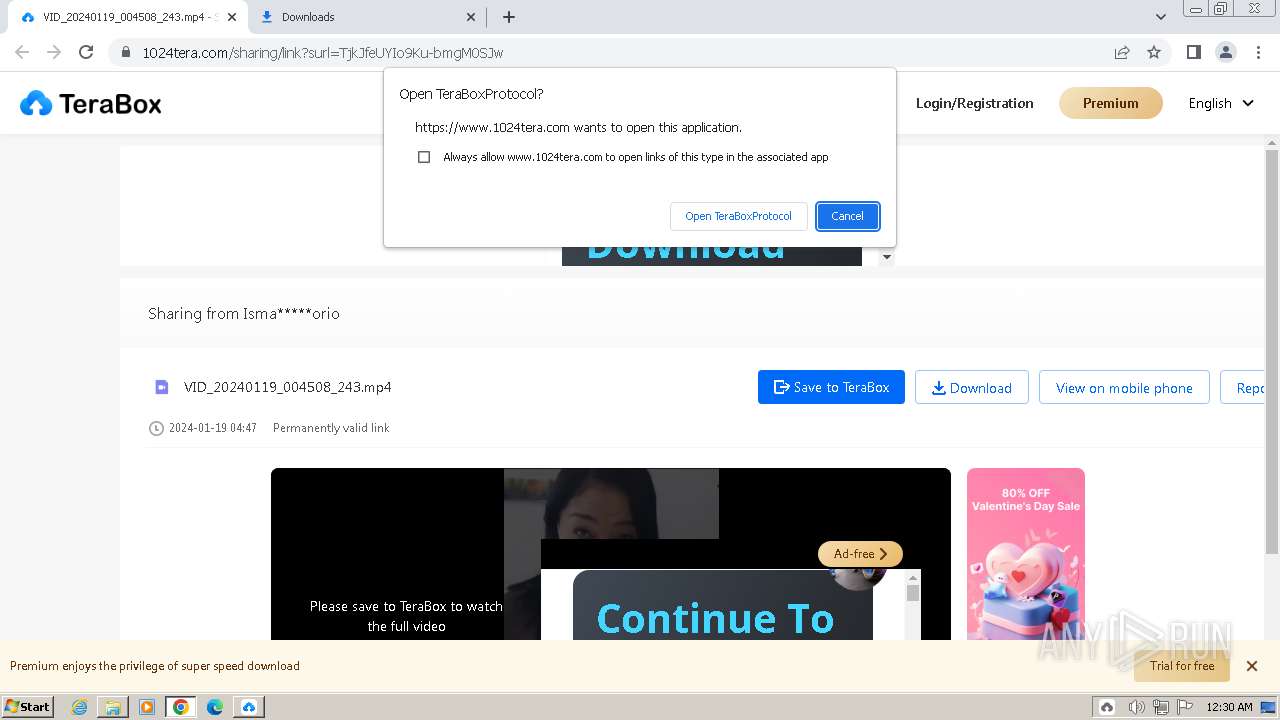Click View on mobile phone button
The height and width of the screenshot is (720, 1280).
(x=1124, y=387)
